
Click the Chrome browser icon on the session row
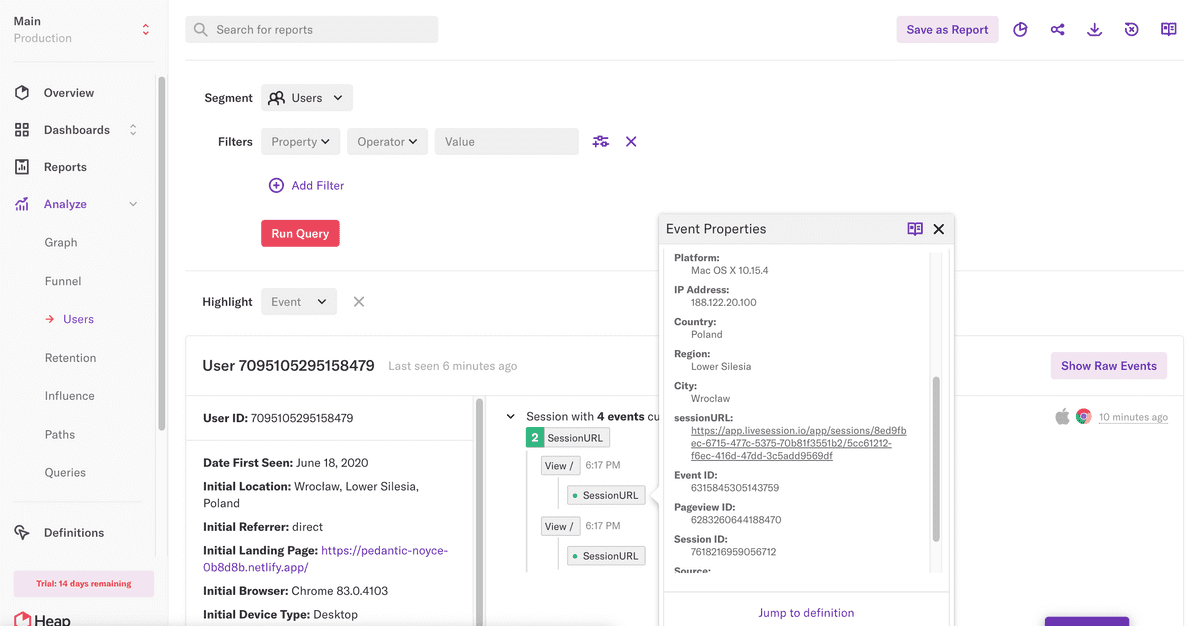pyautogui.click(x=1083, y=415)
